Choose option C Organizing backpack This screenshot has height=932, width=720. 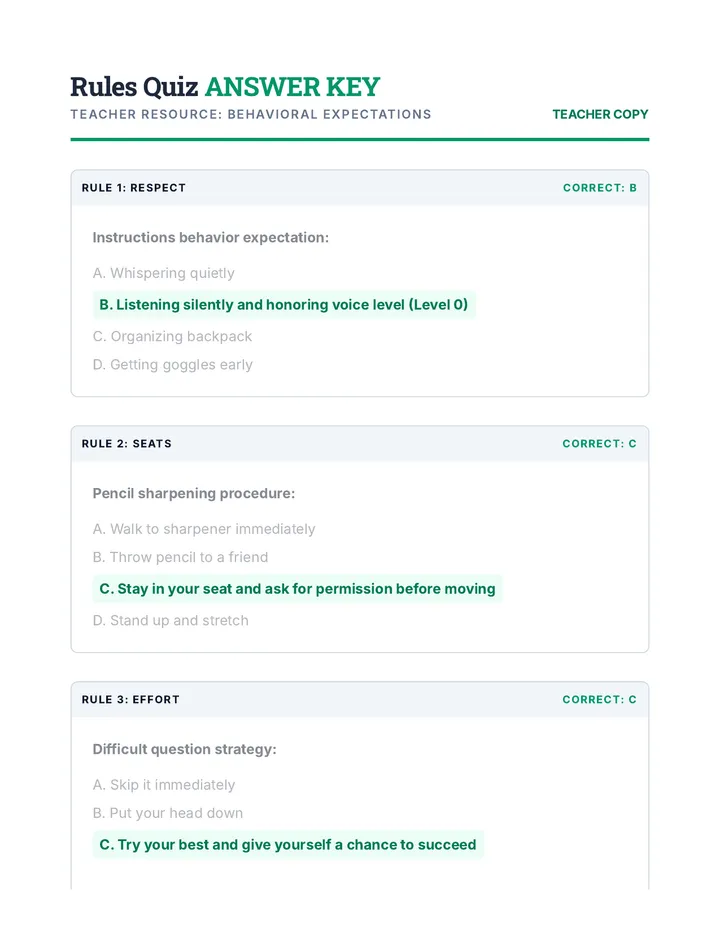(172, 336)
